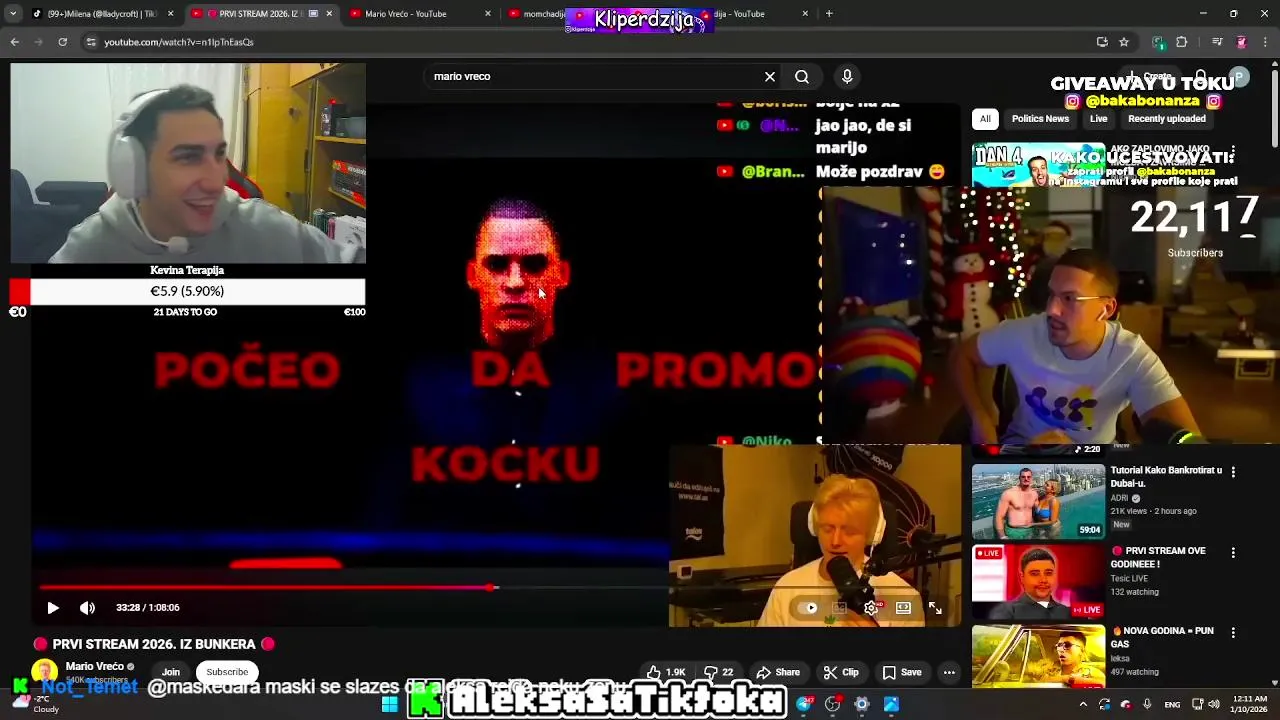Open taskbar Settings gear app
This screenshot has height=720, width=1280.
(861, 704)
